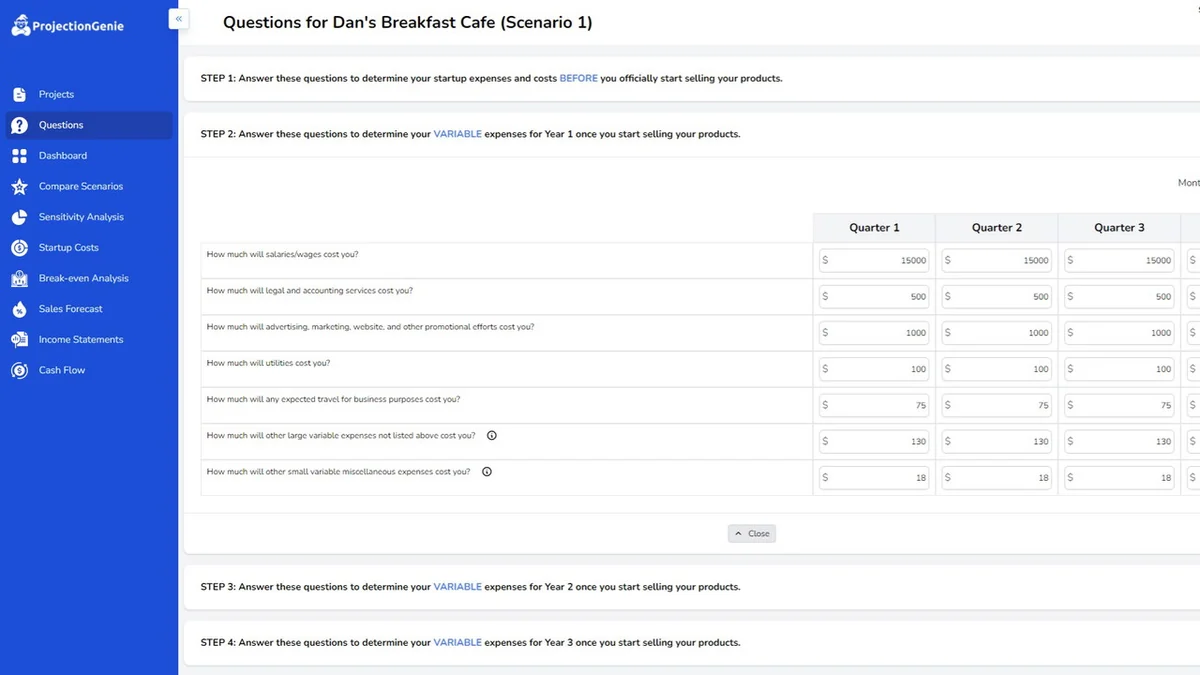Image resolution: width=1200 pixels, height=675 pixels.
Task: Click the ProjectionGenie logo
Action: (68, 27)
